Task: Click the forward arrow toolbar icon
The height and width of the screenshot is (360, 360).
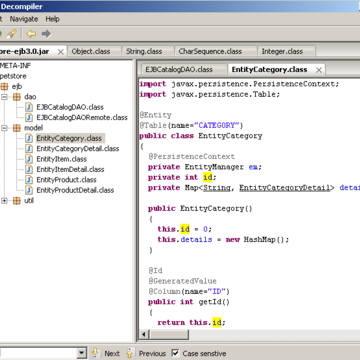Action: click(x=46, y=34)
